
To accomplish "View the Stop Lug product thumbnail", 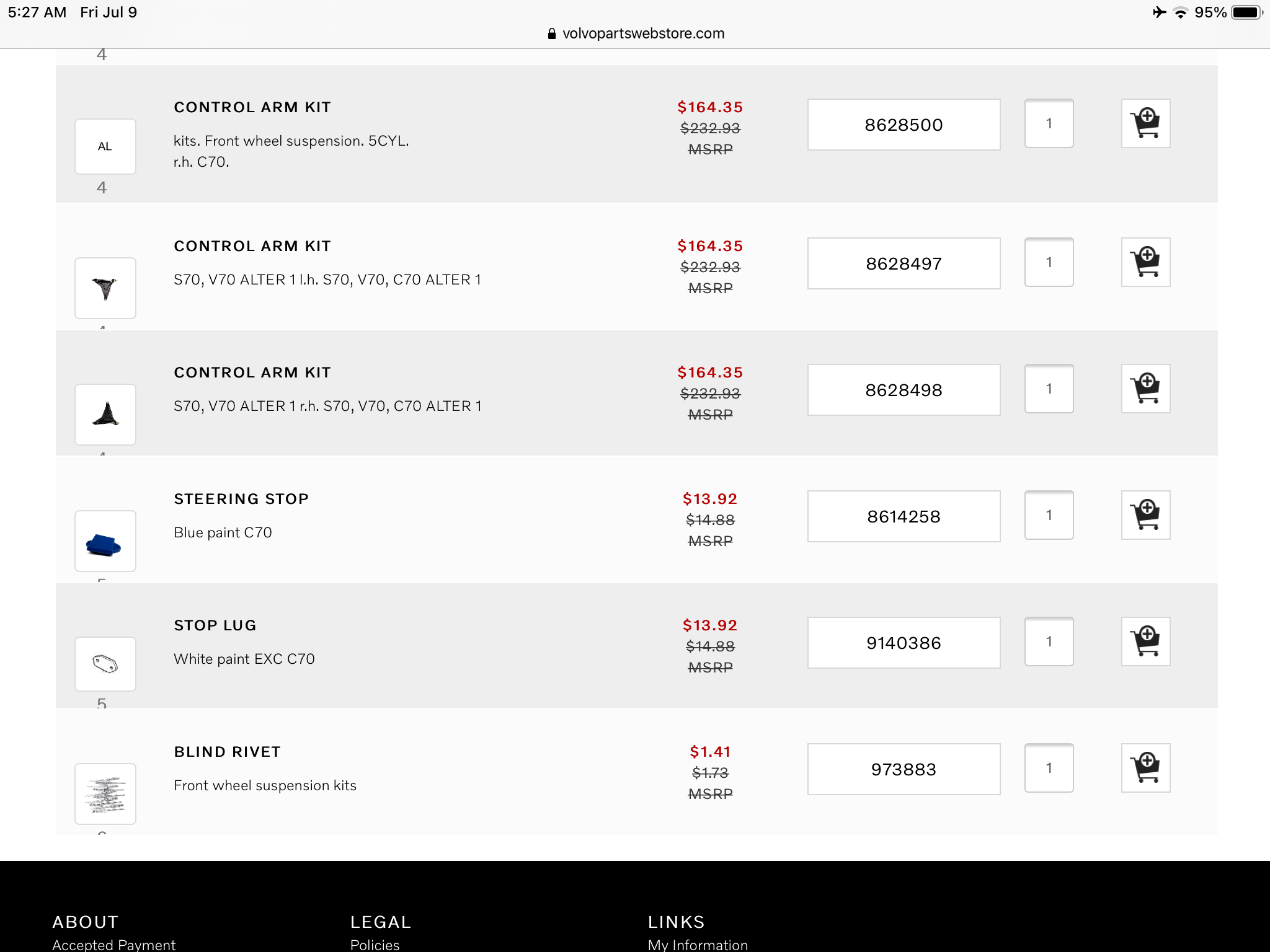I will [x=105, y=664].
